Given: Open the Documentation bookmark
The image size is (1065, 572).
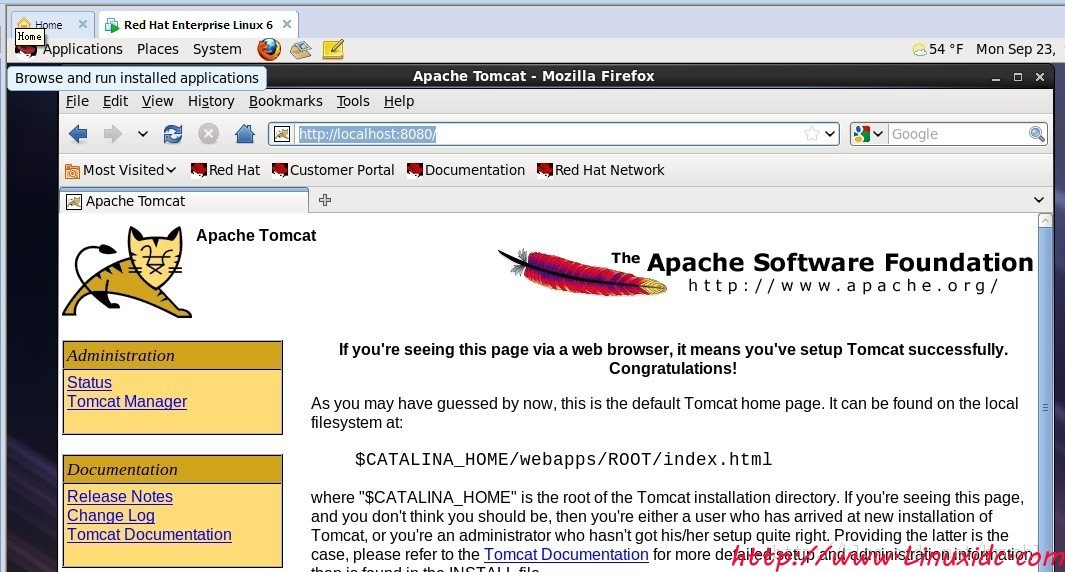Looking at the screenshot, I should 466,170.
